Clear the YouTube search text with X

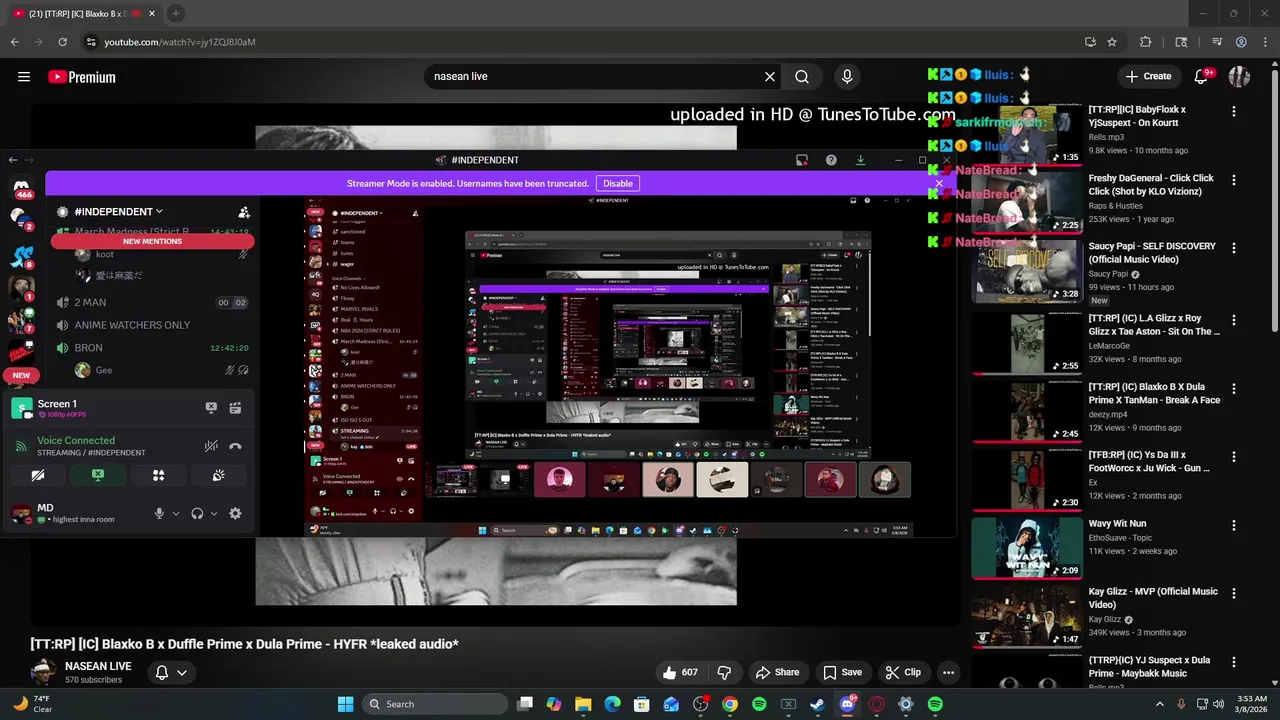770,77
